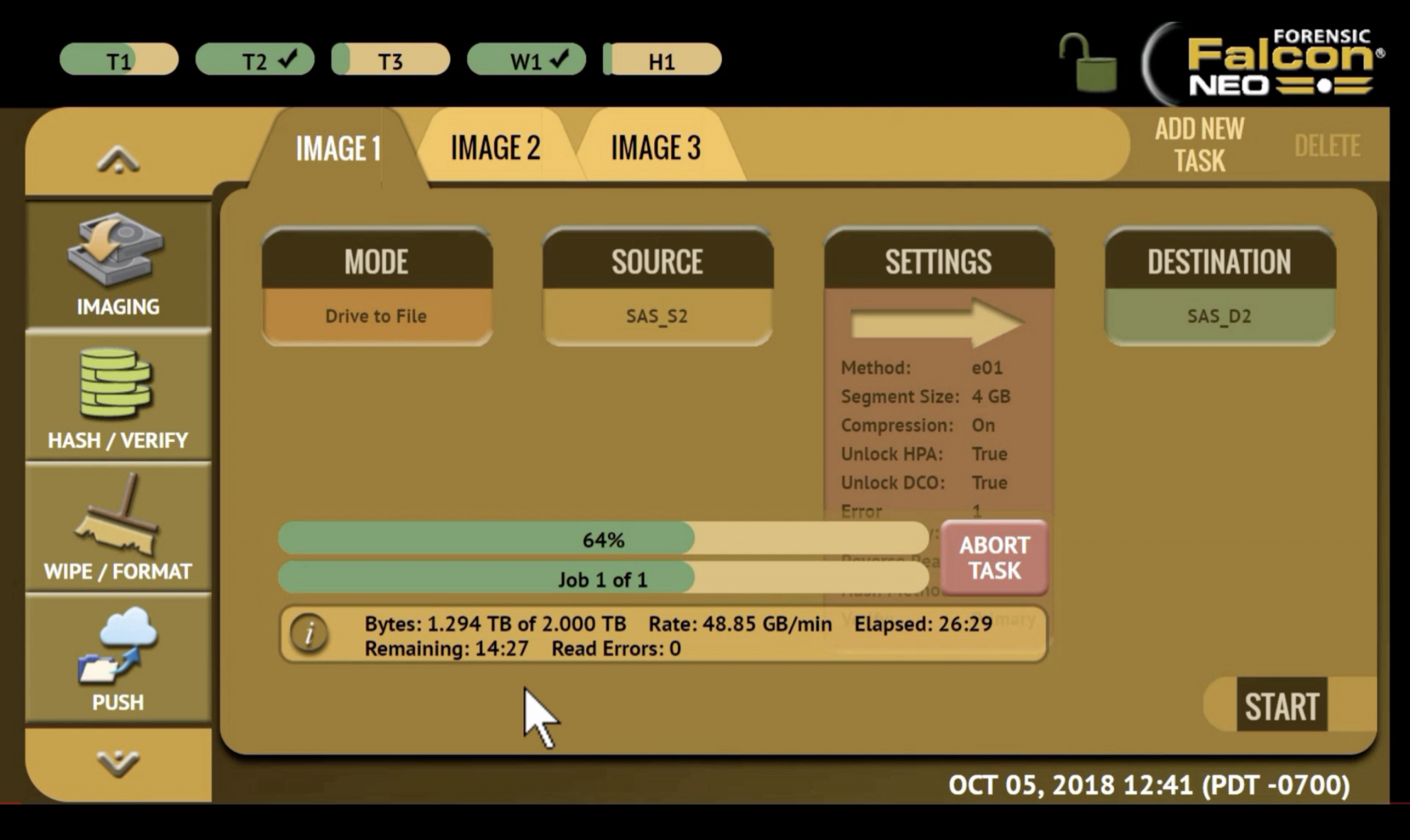Click the settings arrow graphic

[x=938, y=322]
